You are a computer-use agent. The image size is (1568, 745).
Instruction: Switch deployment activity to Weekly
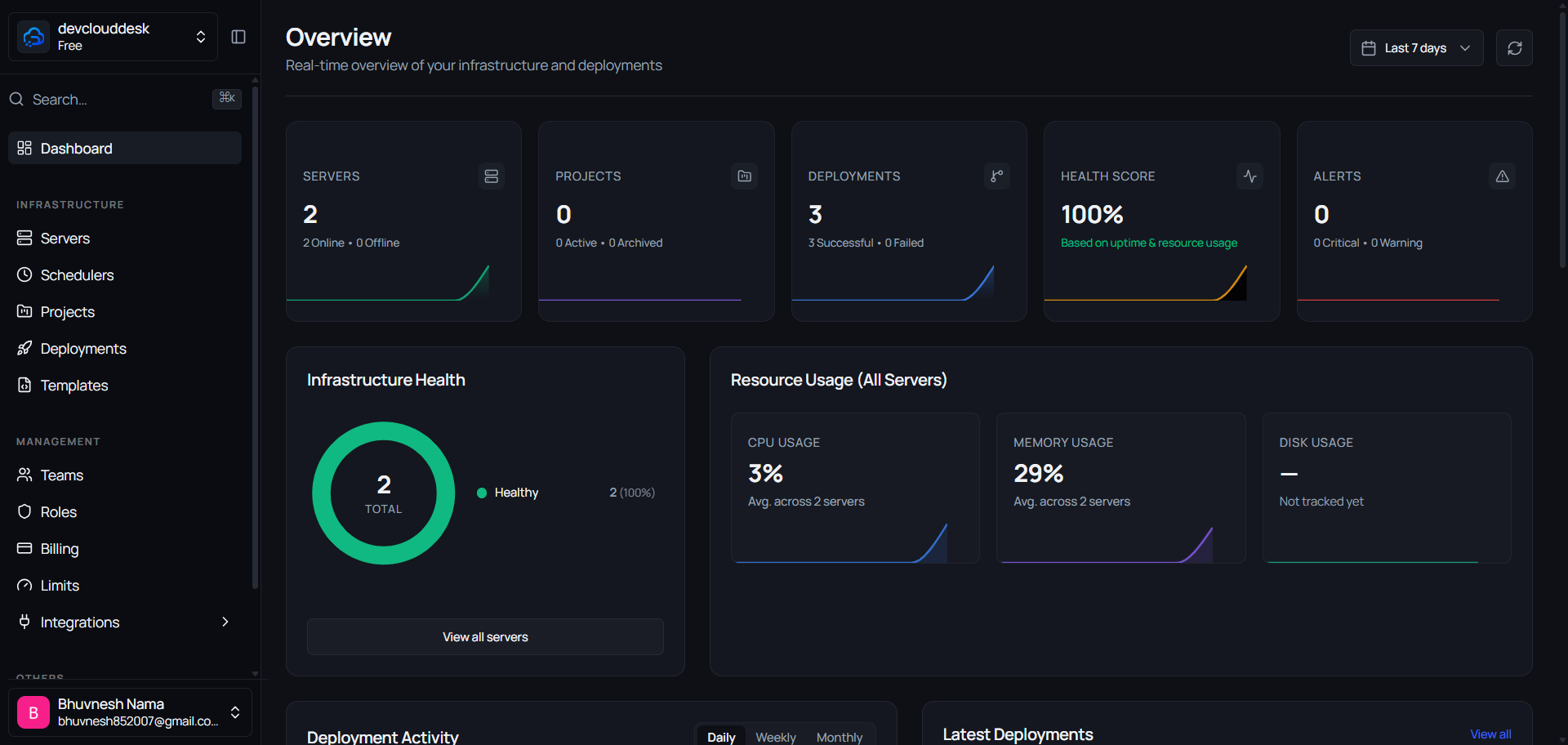pos(775,737)
